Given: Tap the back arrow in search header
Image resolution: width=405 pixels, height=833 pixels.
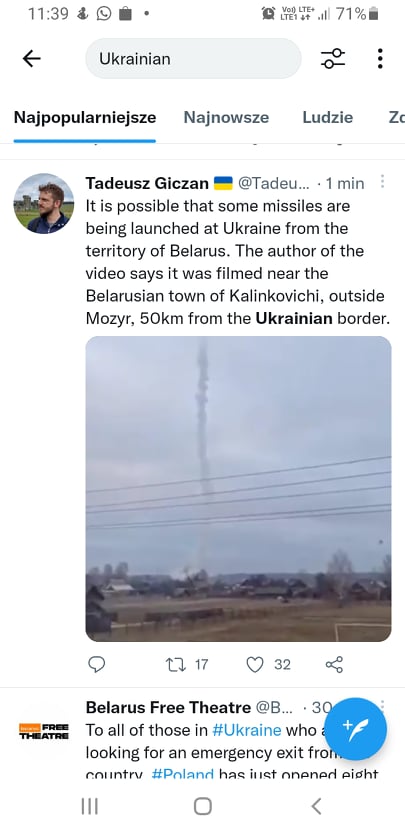Looking at the screenshot, I should (31, 58).
